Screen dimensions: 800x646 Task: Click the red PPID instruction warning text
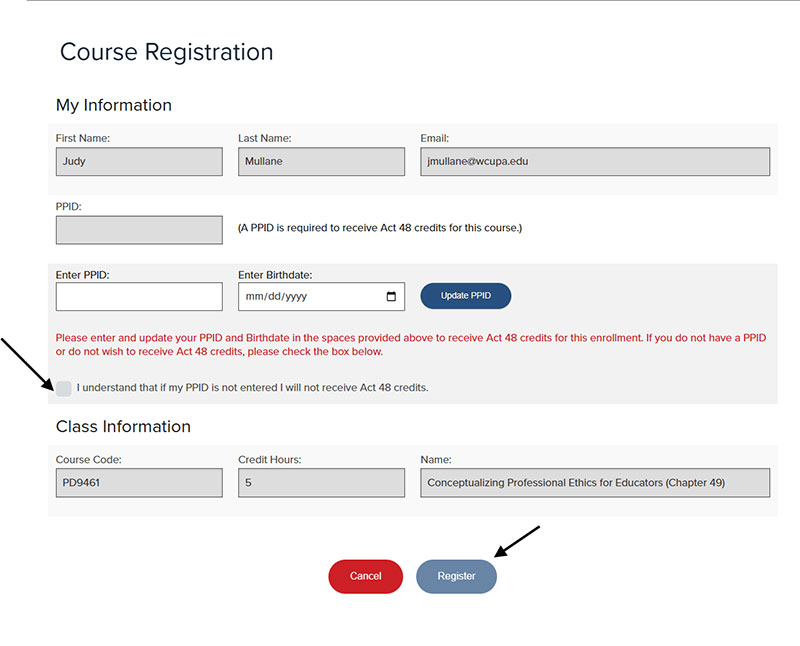(411, 344)
